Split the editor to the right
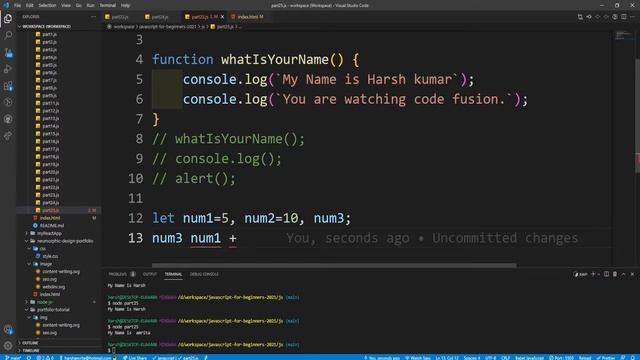Viewport: 640px width, 360px height. point(624,17)
